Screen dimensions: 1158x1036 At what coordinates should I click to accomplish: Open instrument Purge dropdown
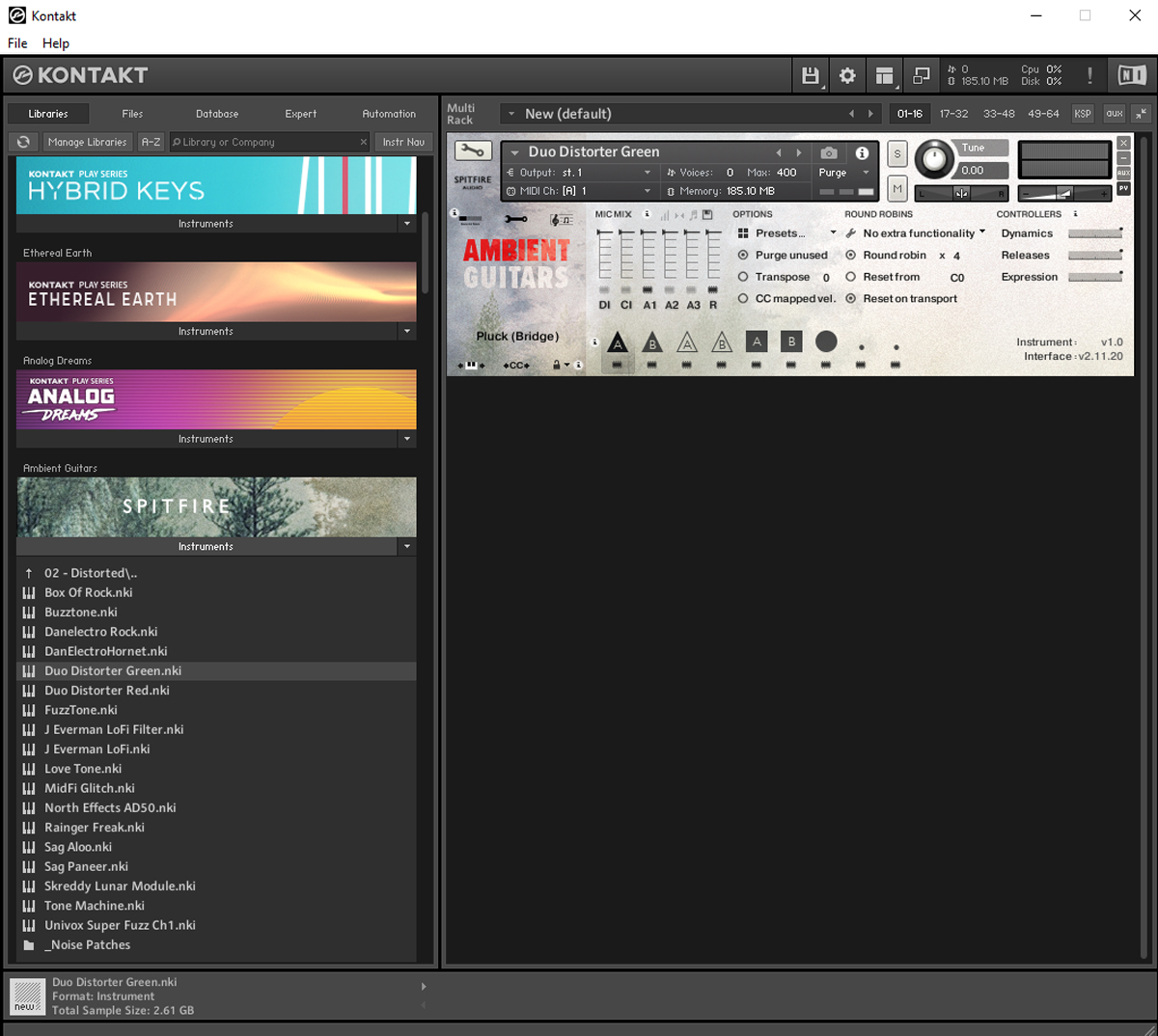[844, 173]
